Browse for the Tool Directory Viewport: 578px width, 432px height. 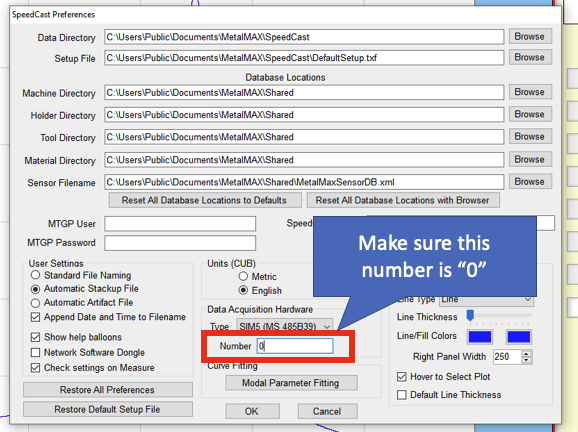coord(530,136)
